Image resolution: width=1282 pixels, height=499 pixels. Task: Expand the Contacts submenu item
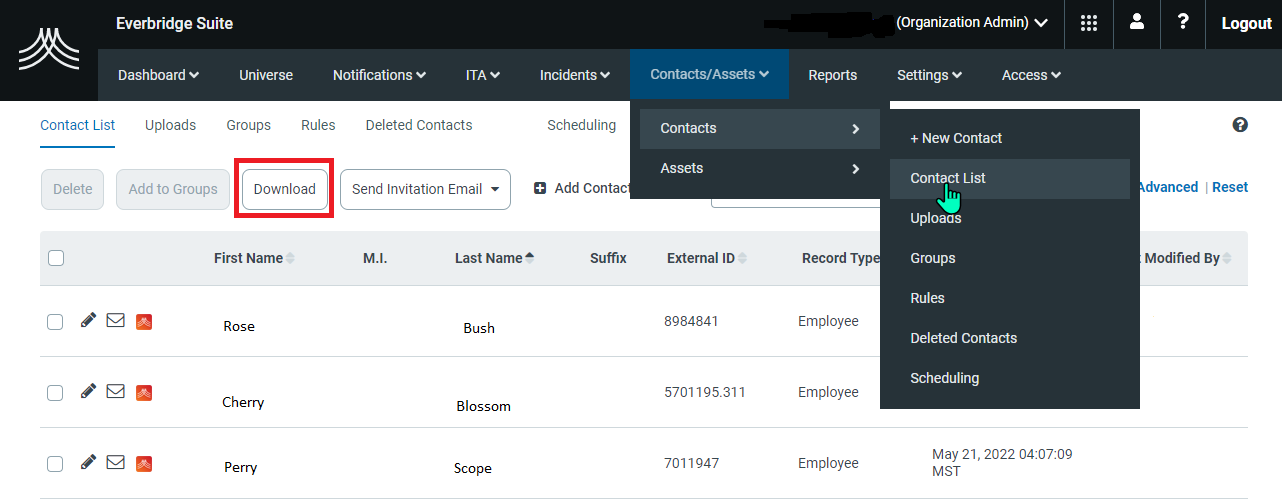[x=760, y=128]
